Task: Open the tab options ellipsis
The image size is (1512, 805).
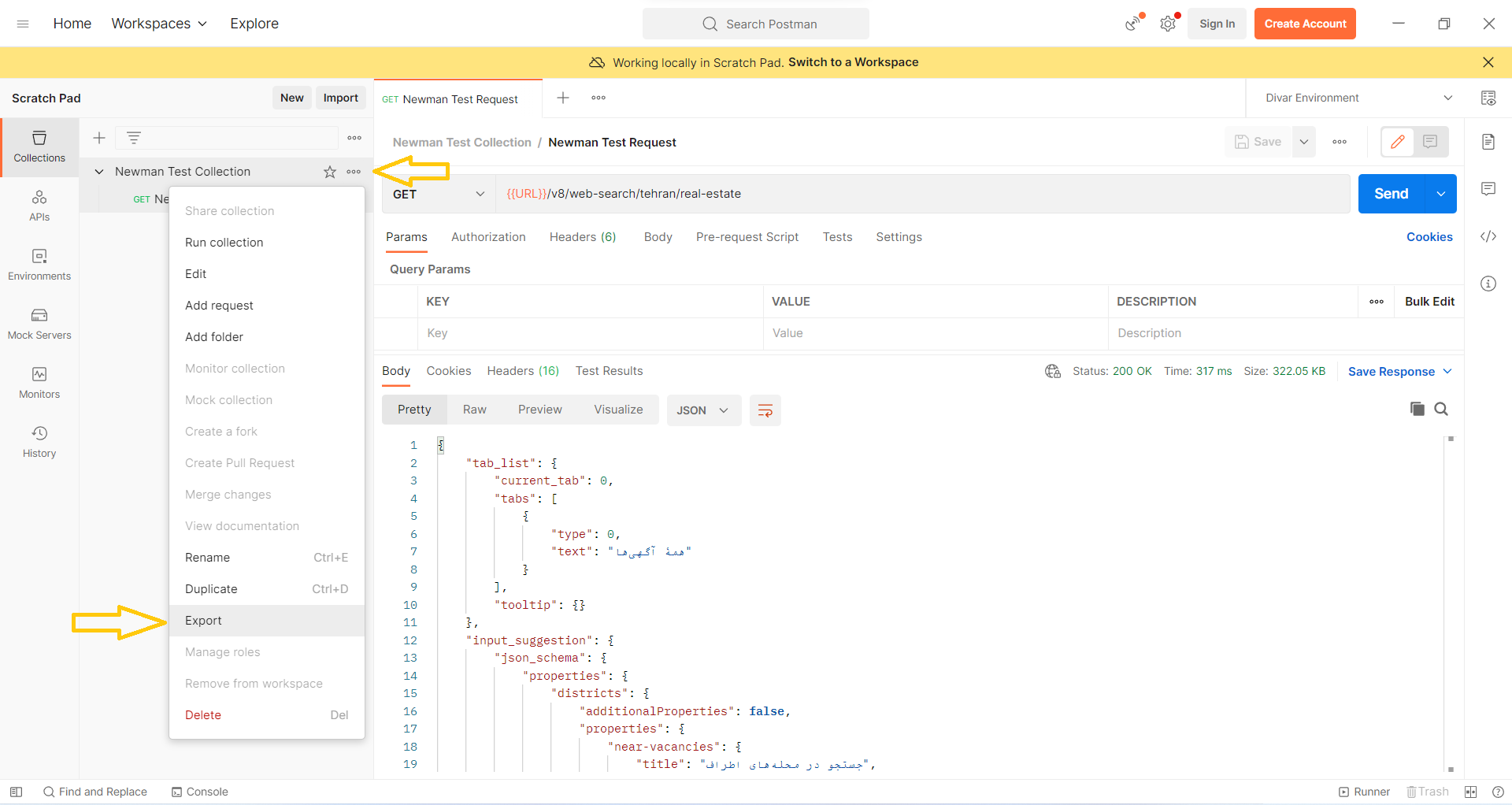Action: coord(598,98)
